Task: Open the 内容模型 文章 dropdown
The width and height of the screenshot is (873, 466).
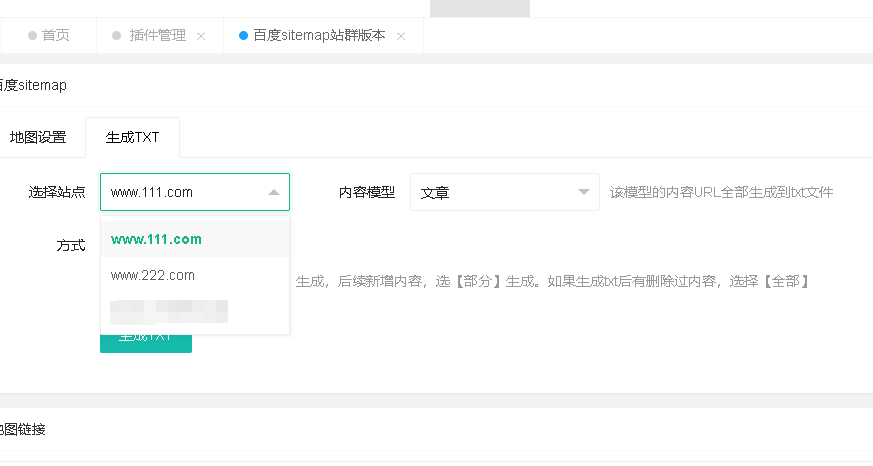Action: [x=504, y=192]
